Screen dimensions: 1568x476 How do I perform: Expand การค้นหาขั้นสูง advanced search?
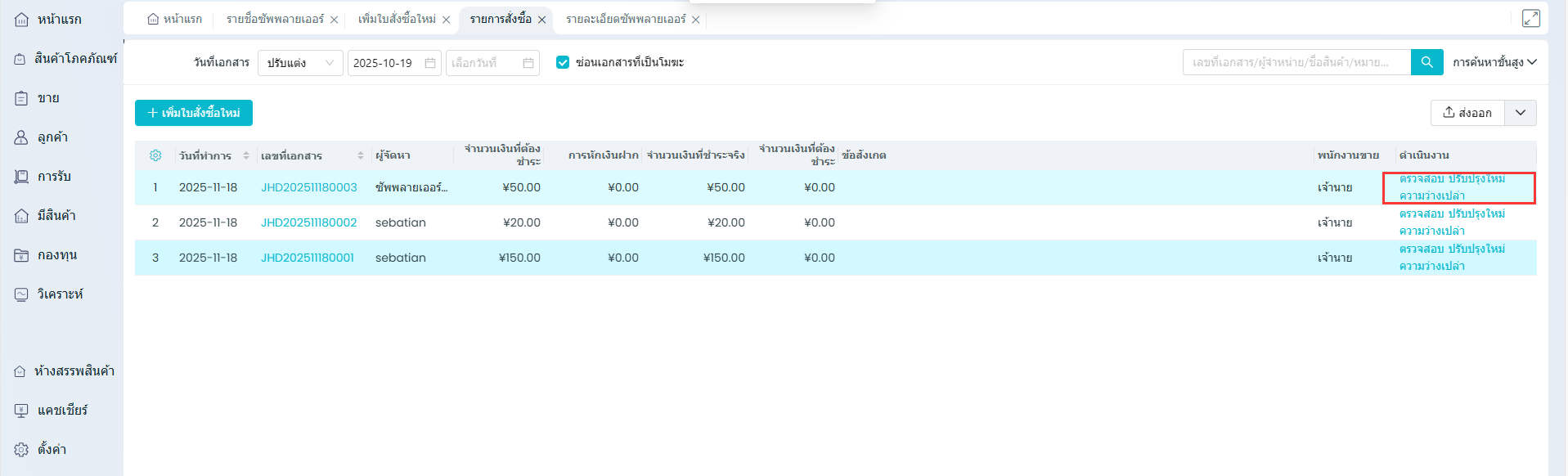(x=1494, y=62)
